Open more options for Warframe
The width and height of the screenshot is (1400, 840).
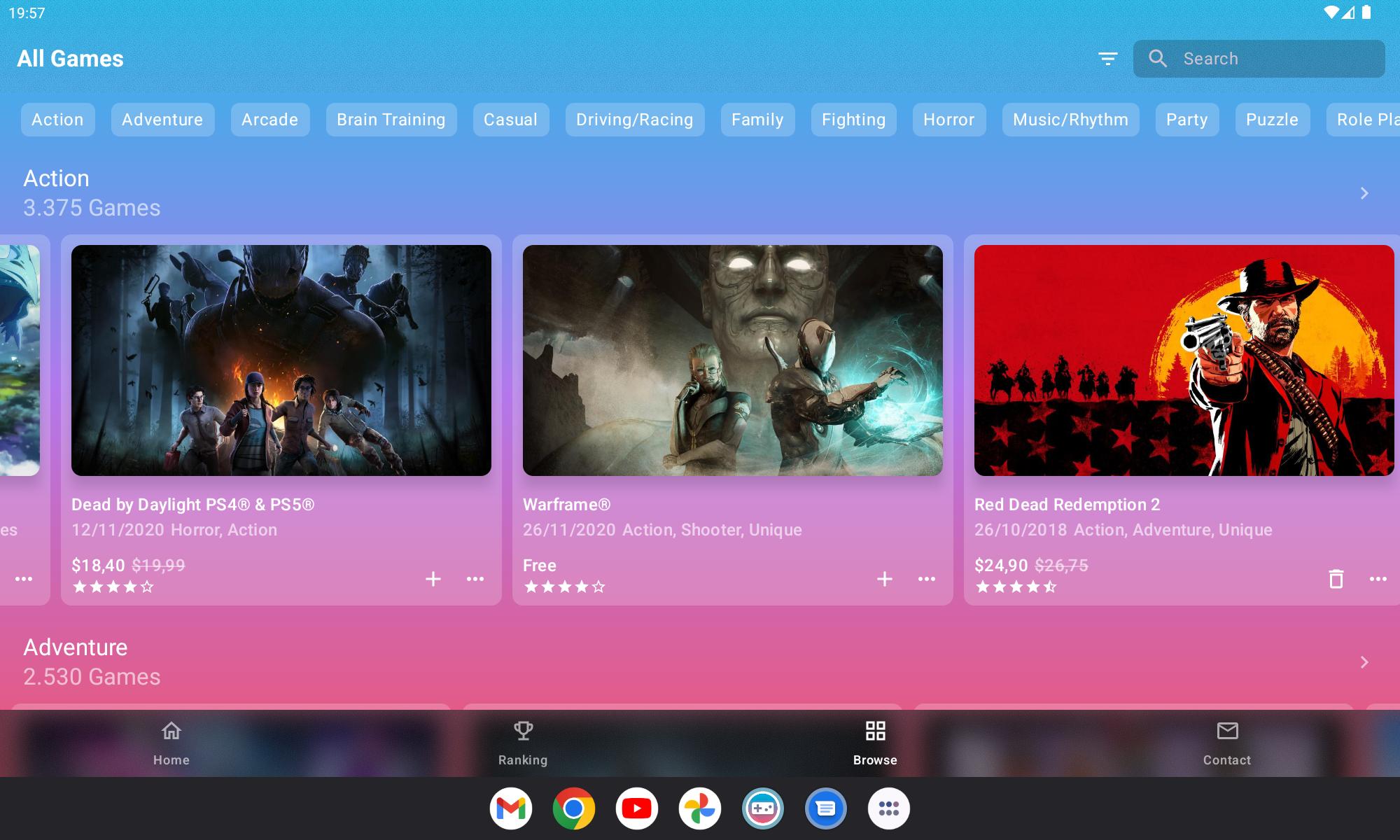point(927,579)
